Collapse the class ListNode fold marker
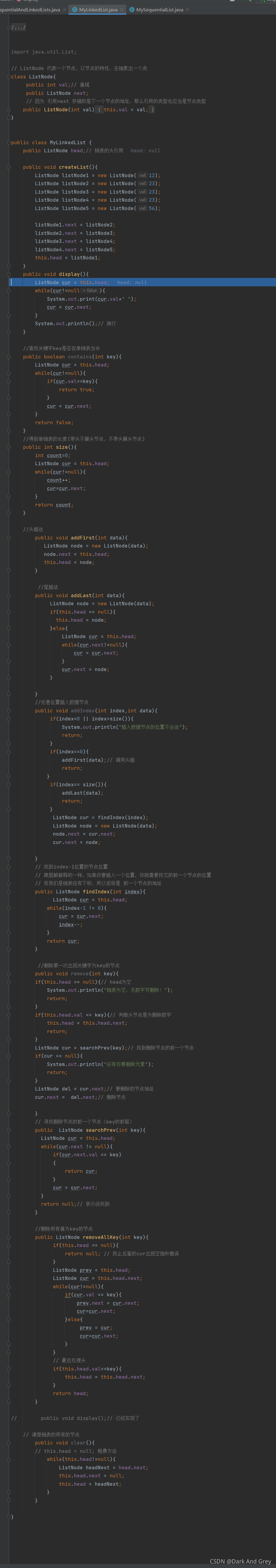Viewport: 276px width, 1568px height. click(9, 77)
